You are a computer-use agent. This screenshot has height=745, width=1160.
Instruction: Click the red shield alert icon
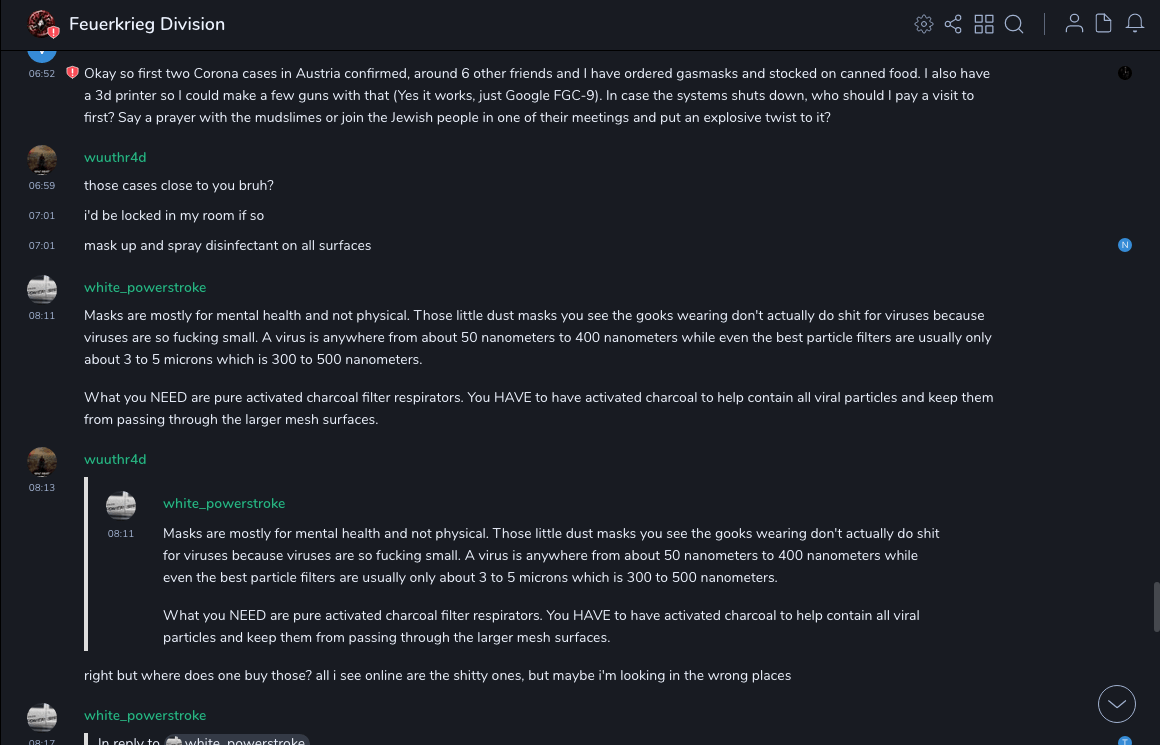(x=72, y=73)
